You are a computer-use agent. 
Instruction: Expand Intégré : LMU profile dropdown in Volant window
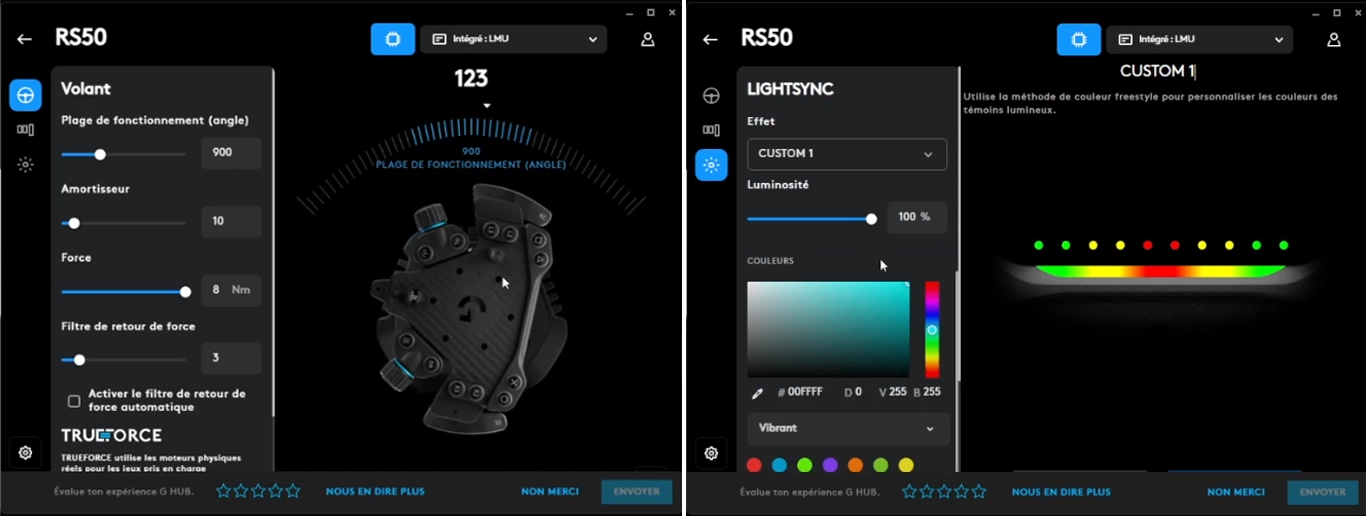coord(514,39)
